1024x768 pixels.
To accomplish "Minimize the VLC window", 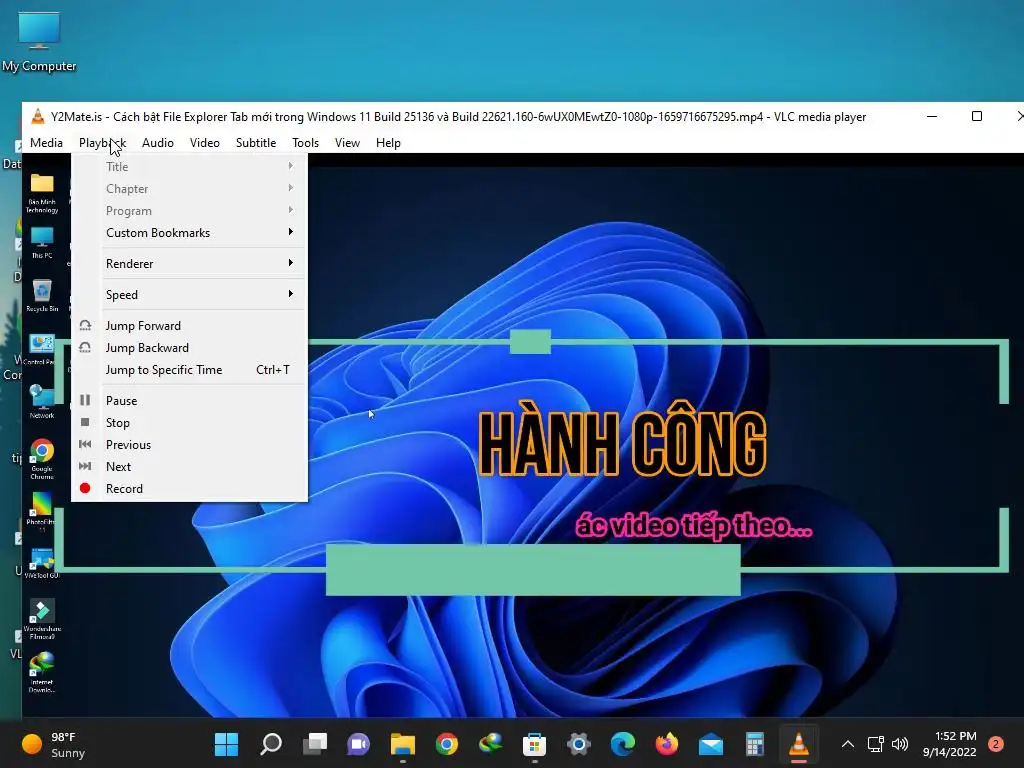I will [932, 116].
